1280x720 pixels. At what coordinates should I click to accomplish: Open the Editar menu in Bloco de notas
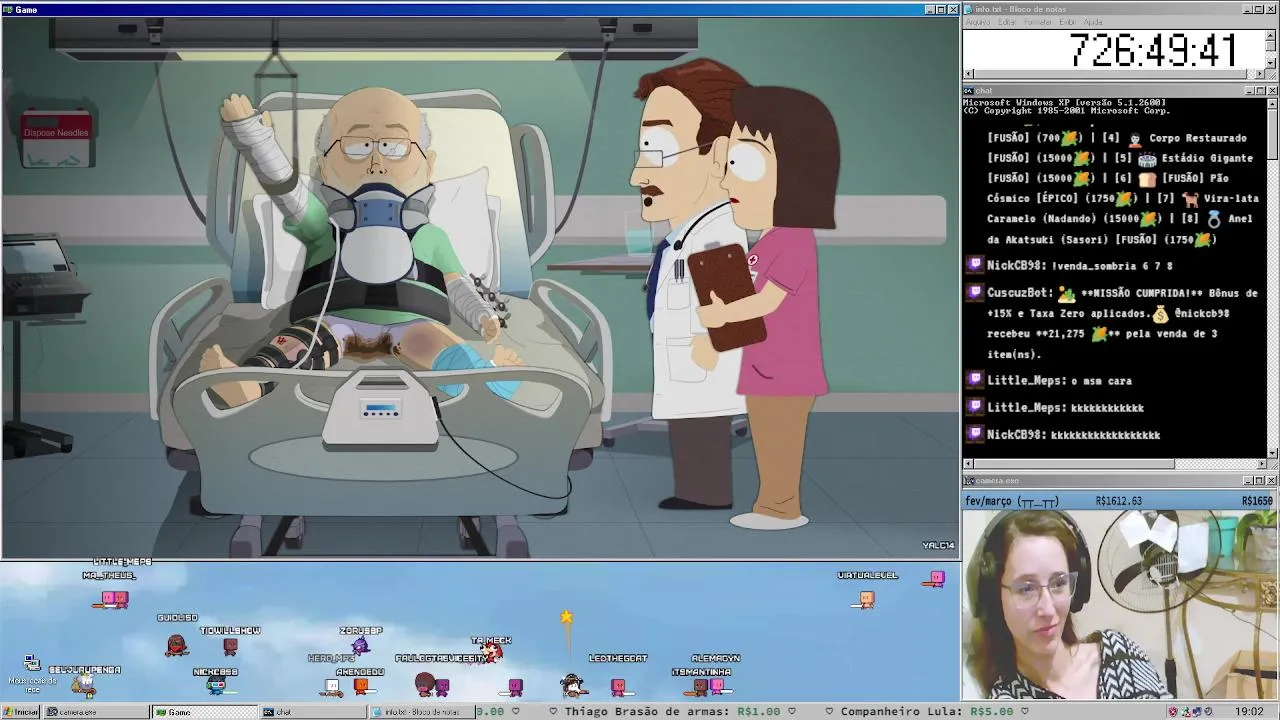pyautogui.click(x=1007, y=22)
